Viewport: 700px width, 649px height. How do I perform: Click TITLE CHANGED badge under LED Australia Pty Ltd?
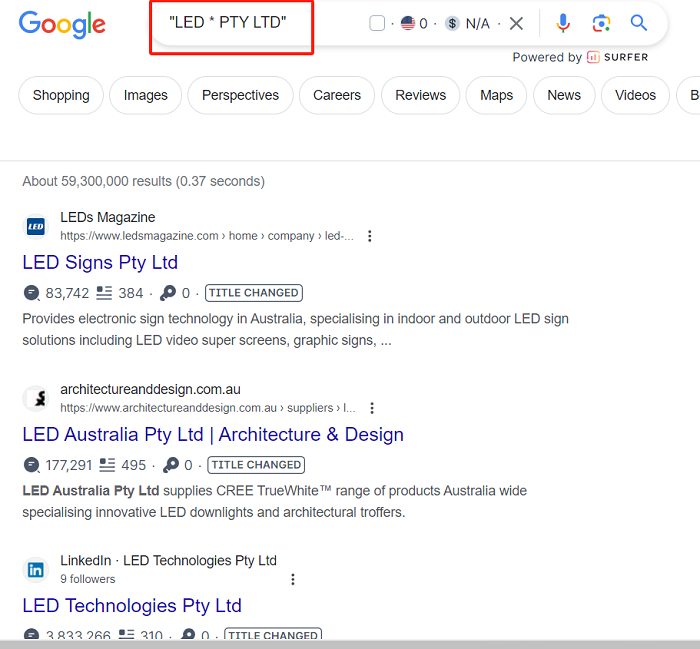tap(256, 465)
